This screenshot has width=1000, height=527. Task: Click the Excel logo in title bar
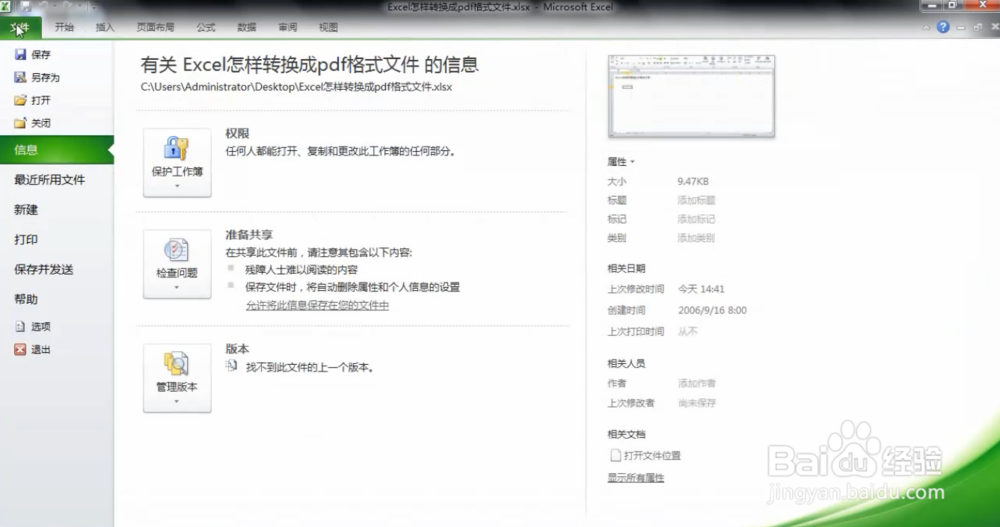point(6,6)
